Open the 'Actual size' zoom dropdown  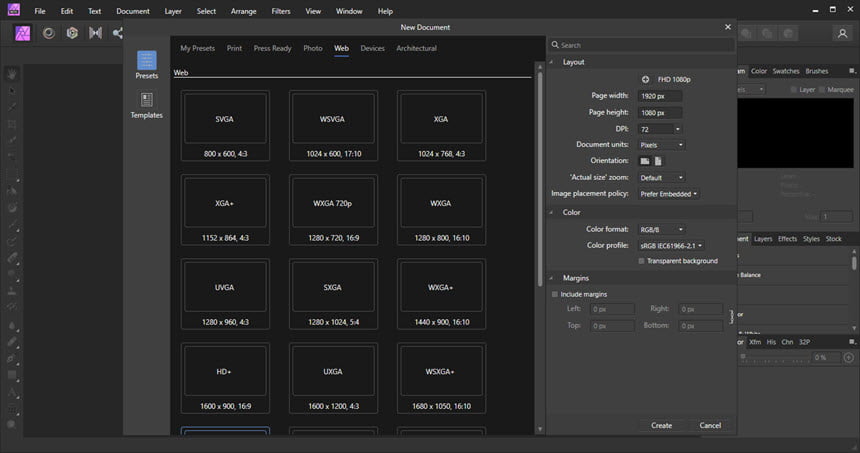click(661, 178)
